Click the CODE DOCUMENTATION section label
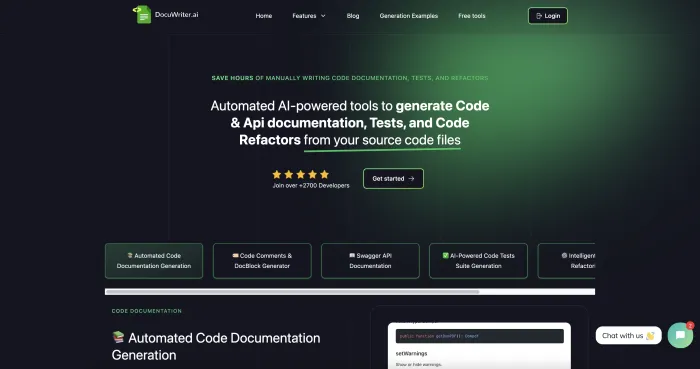Screen dimensions: 700x369 [x=146, y=311]
